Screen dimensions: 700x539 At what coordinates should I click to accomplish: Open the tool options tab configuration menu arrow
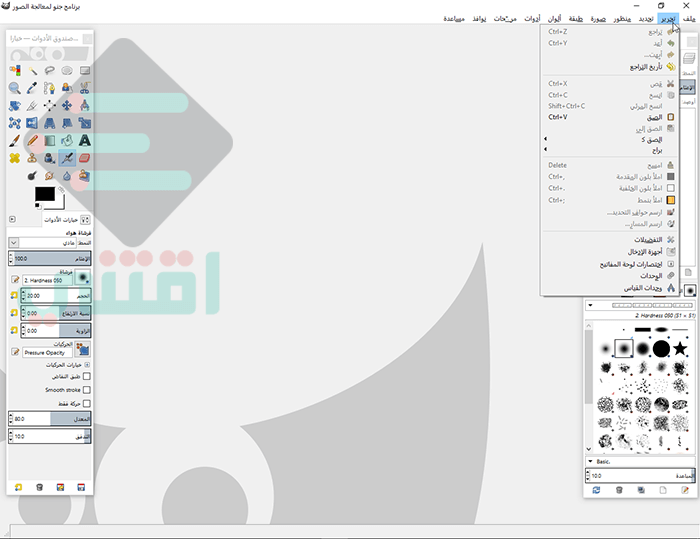click(x=12, y=219)
